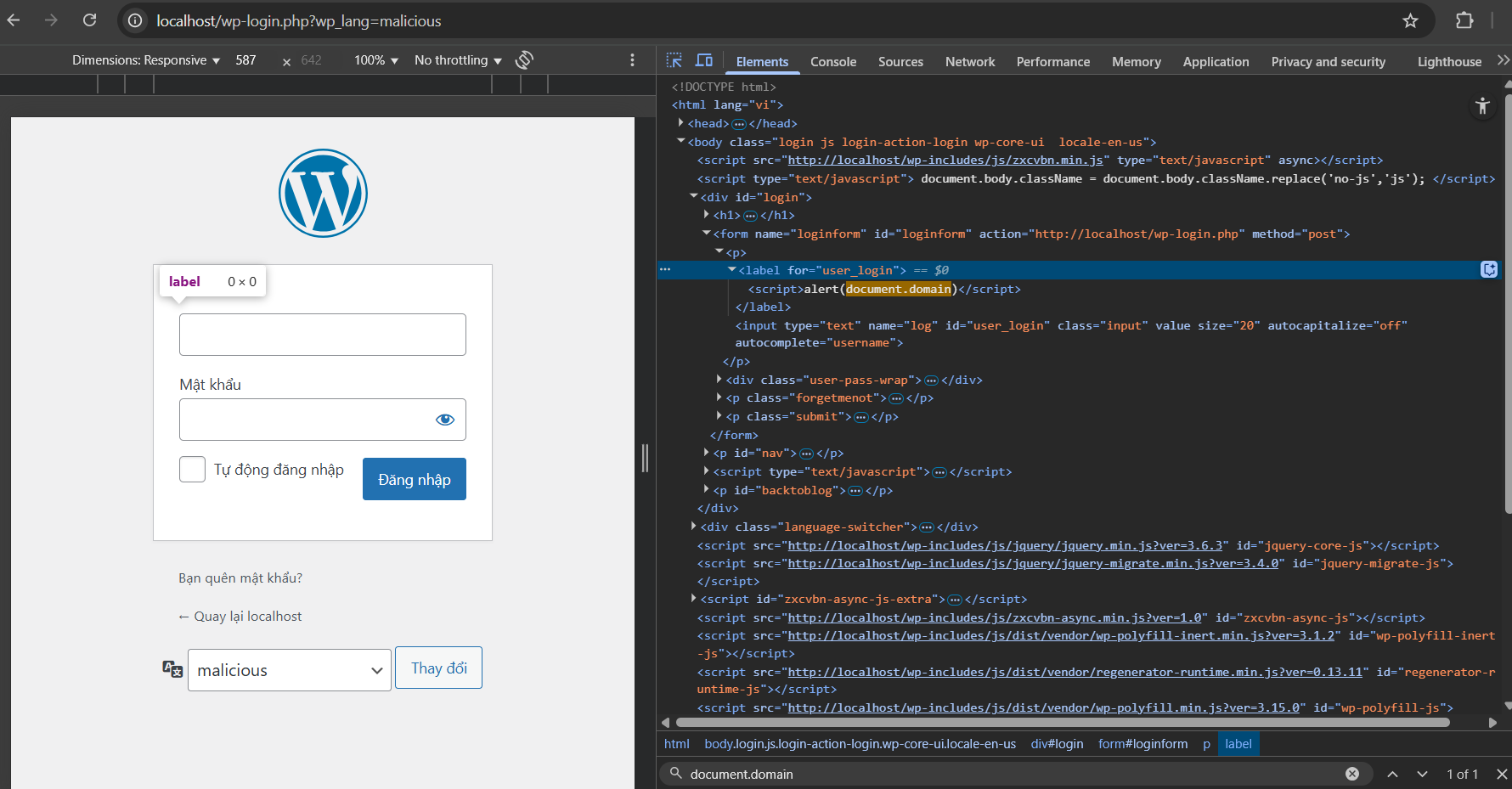This screenshot has width=1512, height=789.
Task: Expand the user-pass-wrap div node
Action: pyautogui.click(x=719, y=380)
